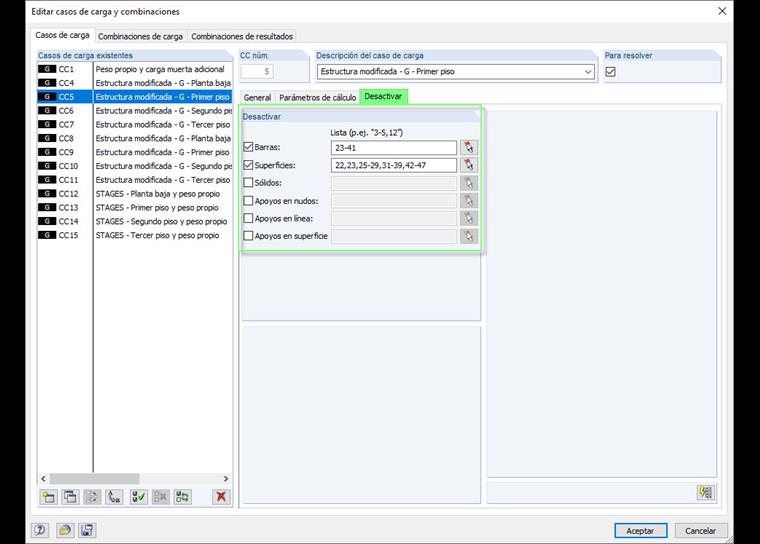Select CC1 Peso propio y carga muerta

(x=135, y=69)
